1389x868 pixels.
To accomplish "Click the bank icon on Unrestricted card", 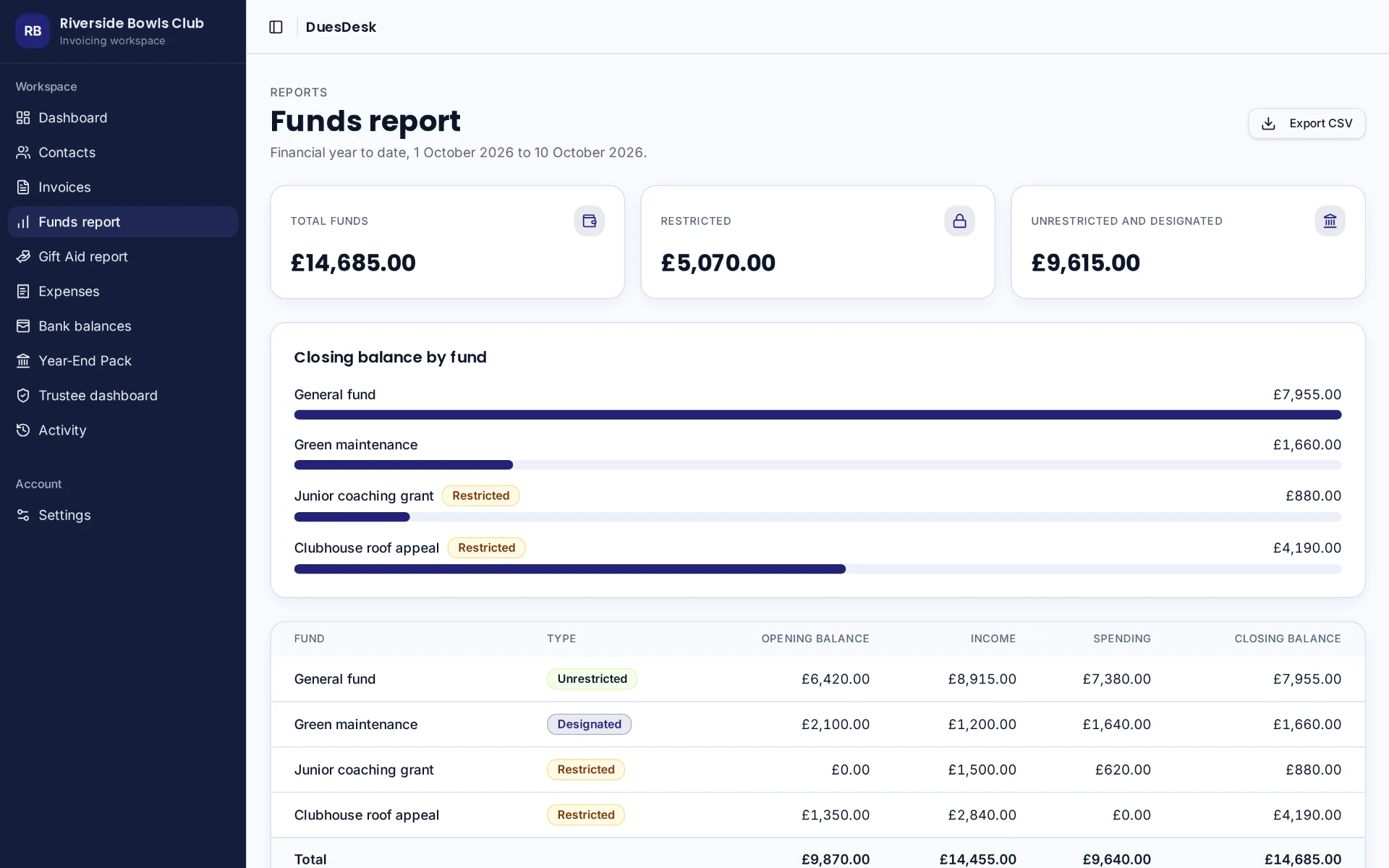I will [1330, 221].
